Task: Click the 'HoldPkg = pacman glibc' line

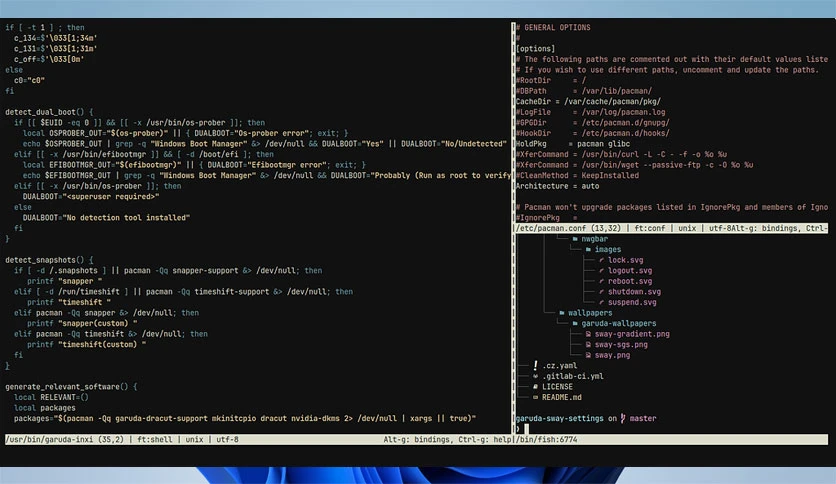Action: (573, 144)
